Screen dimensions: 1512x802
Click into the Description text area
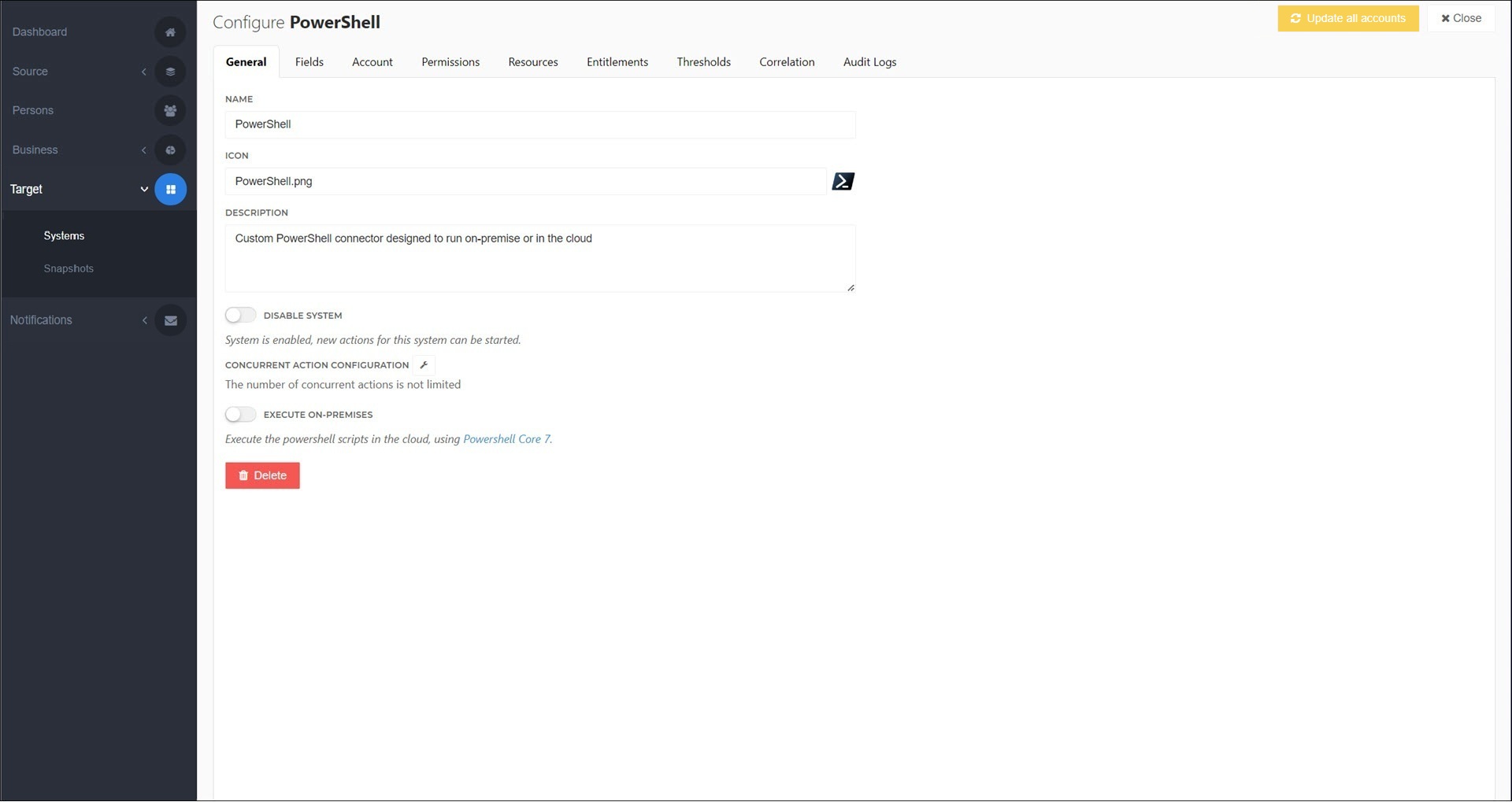pos(540,259)
